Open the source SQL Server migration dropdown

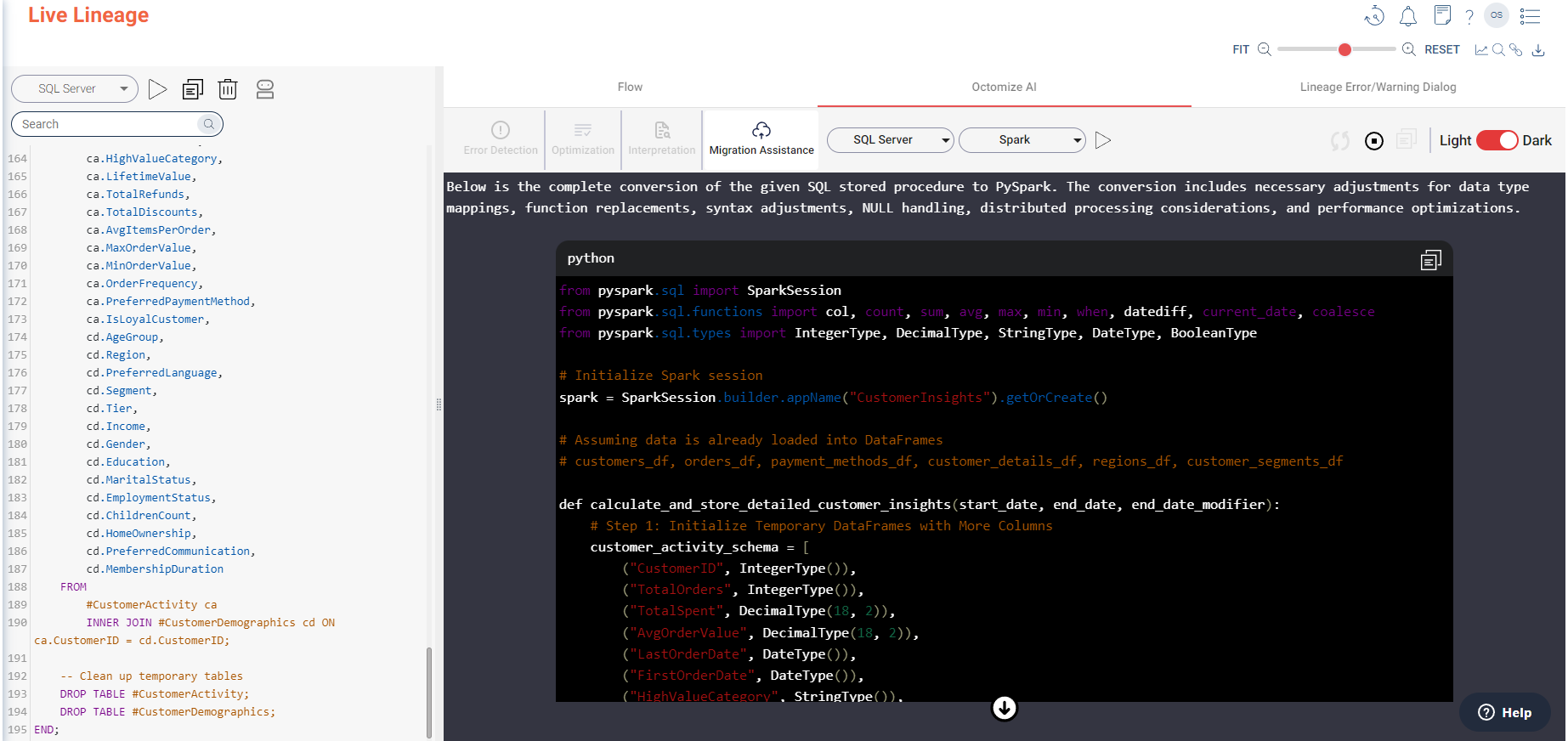pos(891,140)
